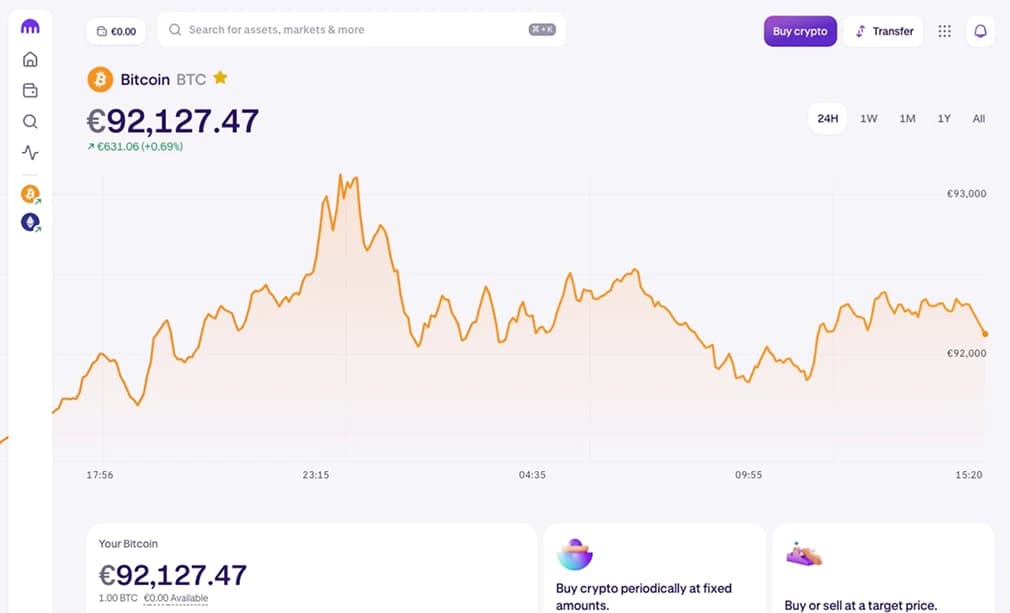Switch chart to 1M range

click(907, 118)
